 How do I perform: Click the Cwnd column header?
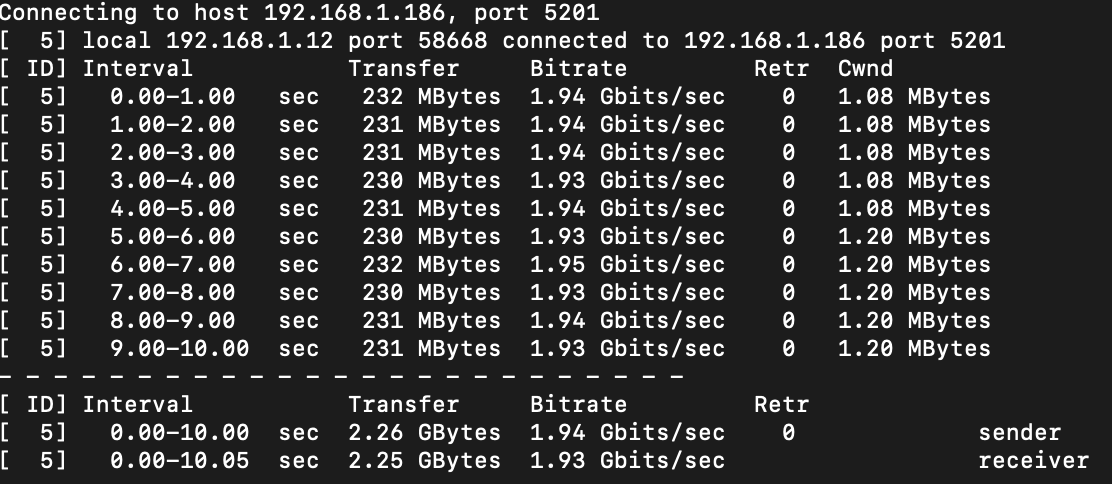[x=865, y=68]
